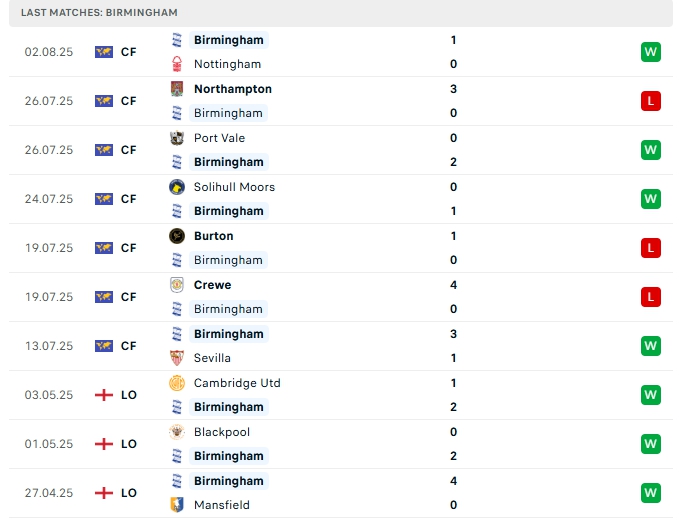Click the Nottingham club crest icon
685x520 pixels.
click(x=177, y=64)
